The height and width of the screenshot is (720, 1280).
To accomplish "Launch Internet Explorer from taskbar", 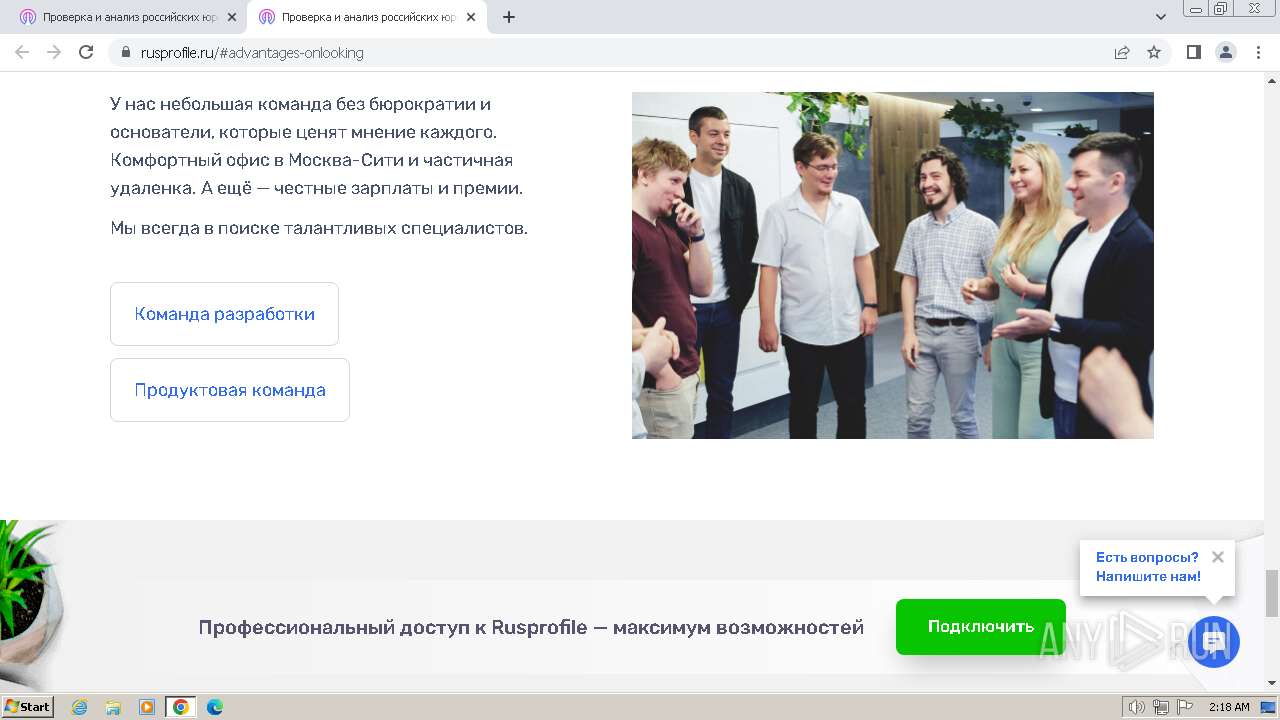I will (x=79, y=707).
